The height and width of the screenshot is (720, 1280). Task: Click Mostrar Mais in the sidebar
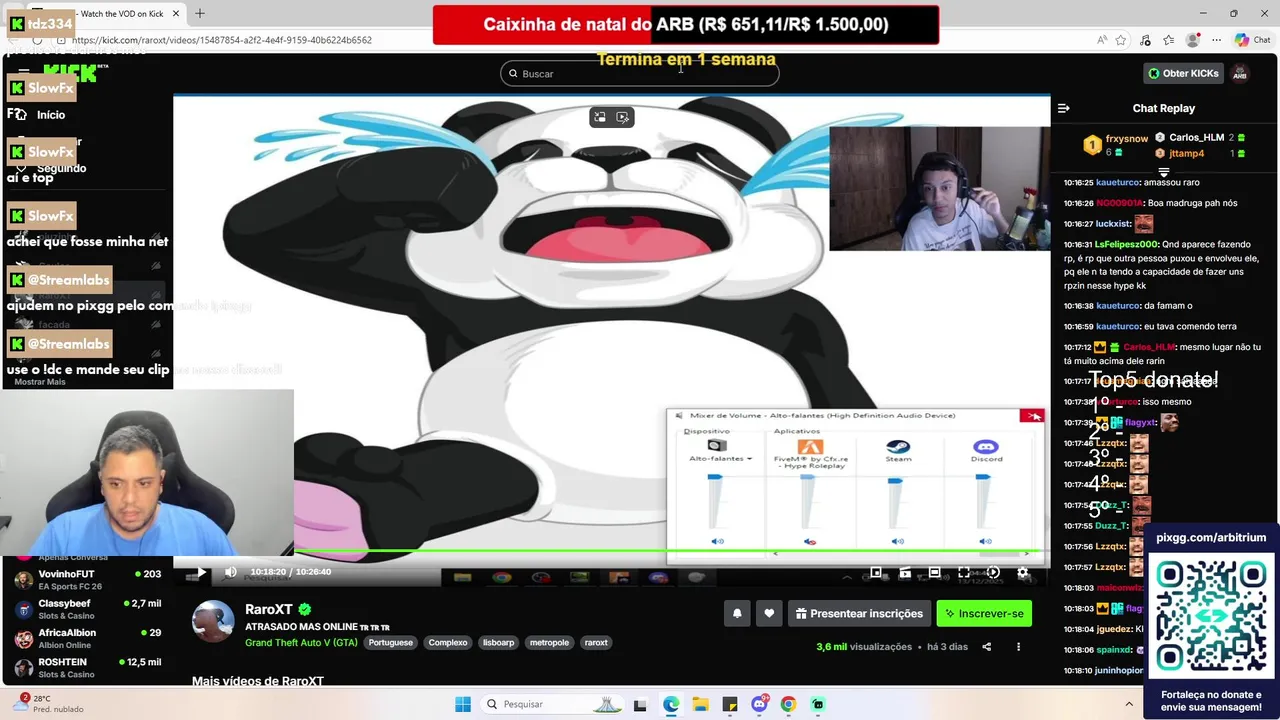(40, 382)
